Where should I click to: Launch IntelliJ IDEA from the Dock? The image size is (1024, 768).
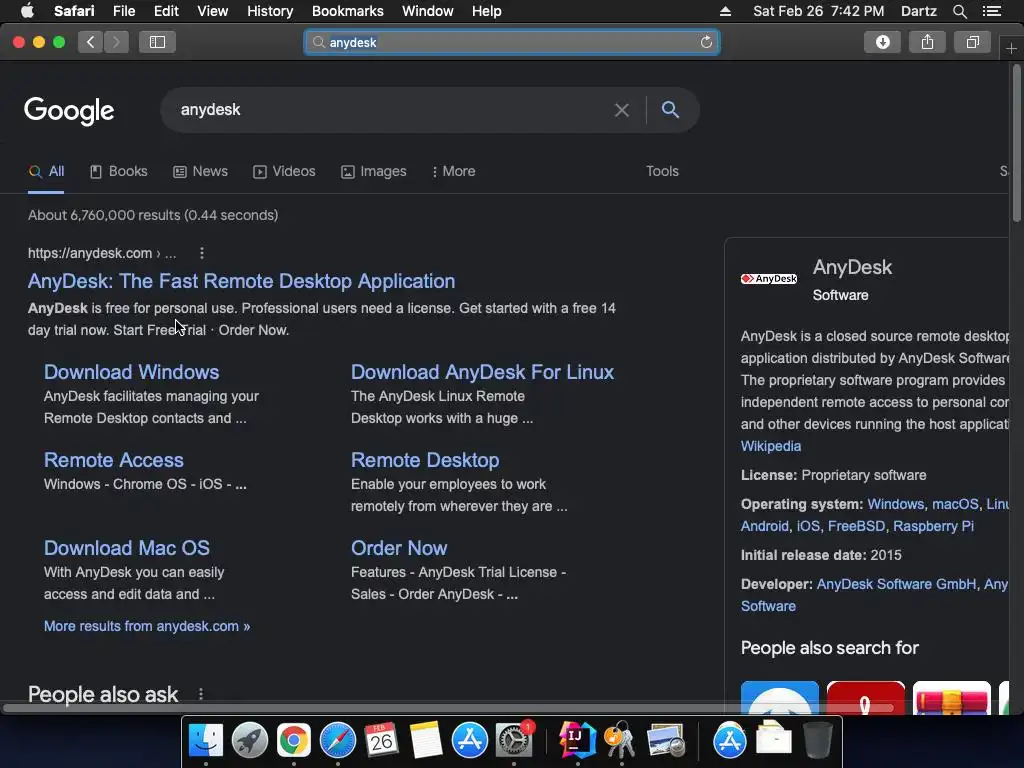click(577, 741)
